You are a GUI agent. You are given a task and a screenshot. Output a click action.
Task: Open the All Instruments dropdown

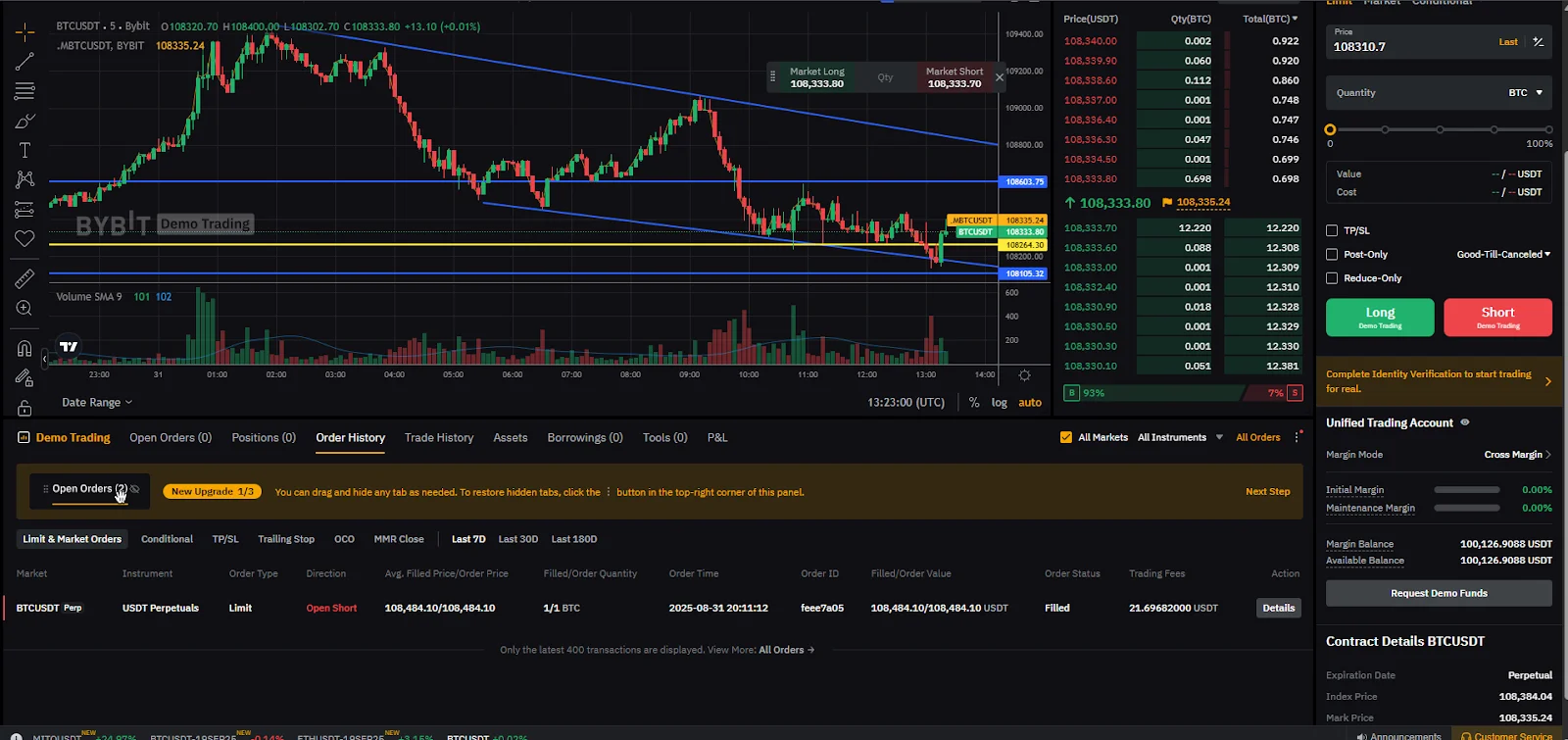(1181, 438)
